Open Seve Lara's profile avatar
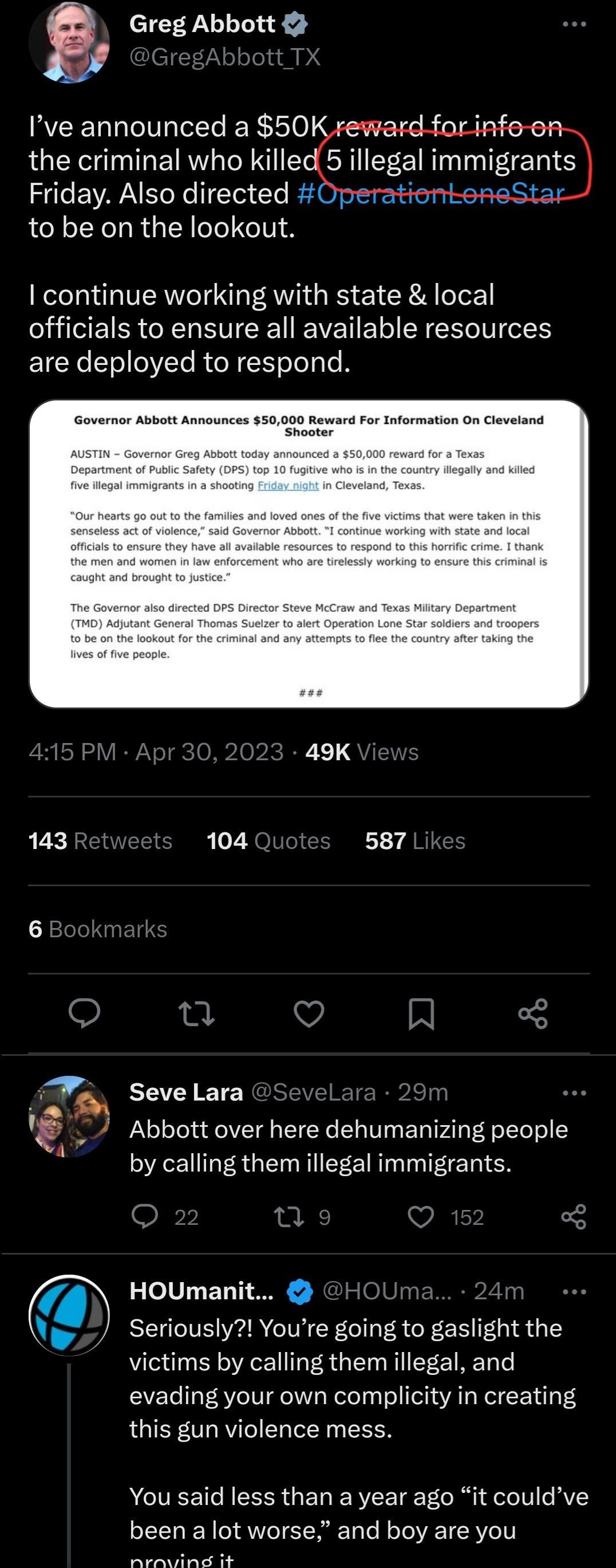This screenshot has width=616, height=1568. pyautogui.click(x=69, y=1115)
